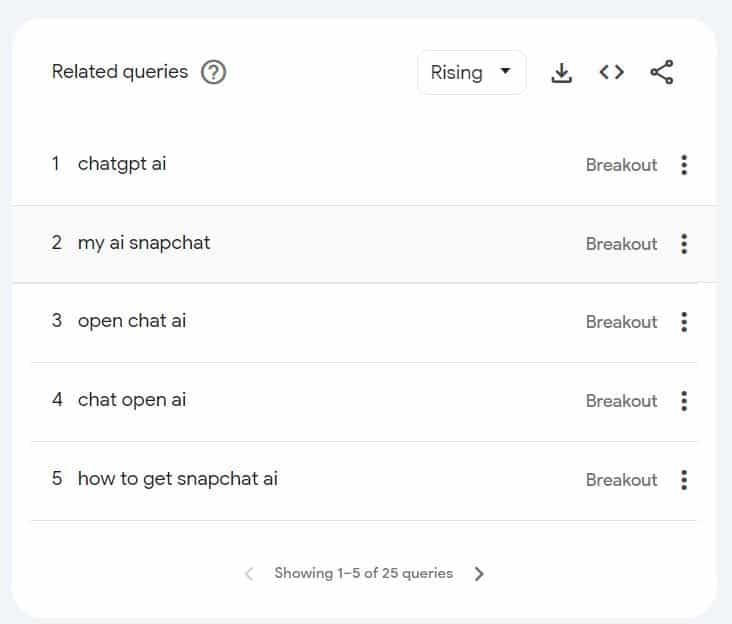Open more options for chatgpt ai
This screenshot has height=624, width=732.
pos(684,165)
